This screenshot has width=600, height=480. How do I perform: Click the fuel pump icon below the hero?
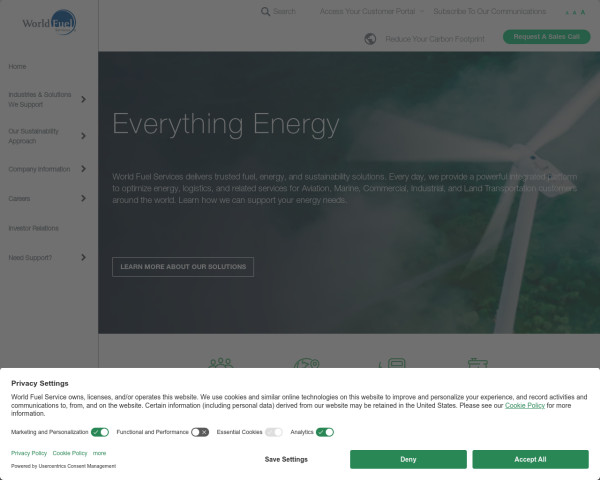pos(392,362)
